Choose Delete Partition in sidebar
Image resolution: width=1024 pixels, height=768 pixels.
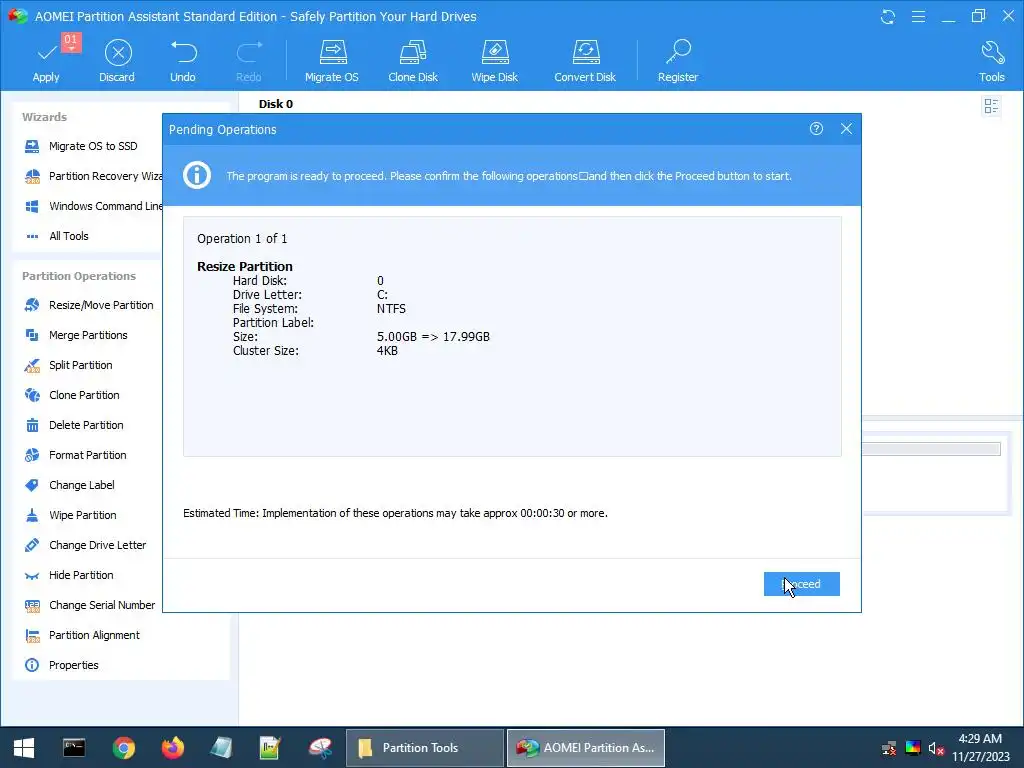[x=74, y=425]
